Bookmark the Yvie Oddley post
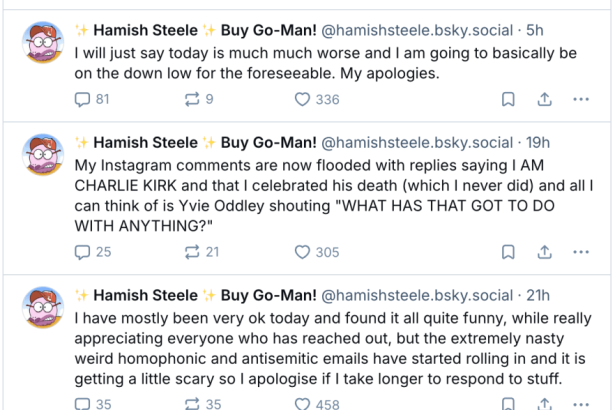Image resolution: width=615 pixels, height=410 pixels. tap(508, 252)
